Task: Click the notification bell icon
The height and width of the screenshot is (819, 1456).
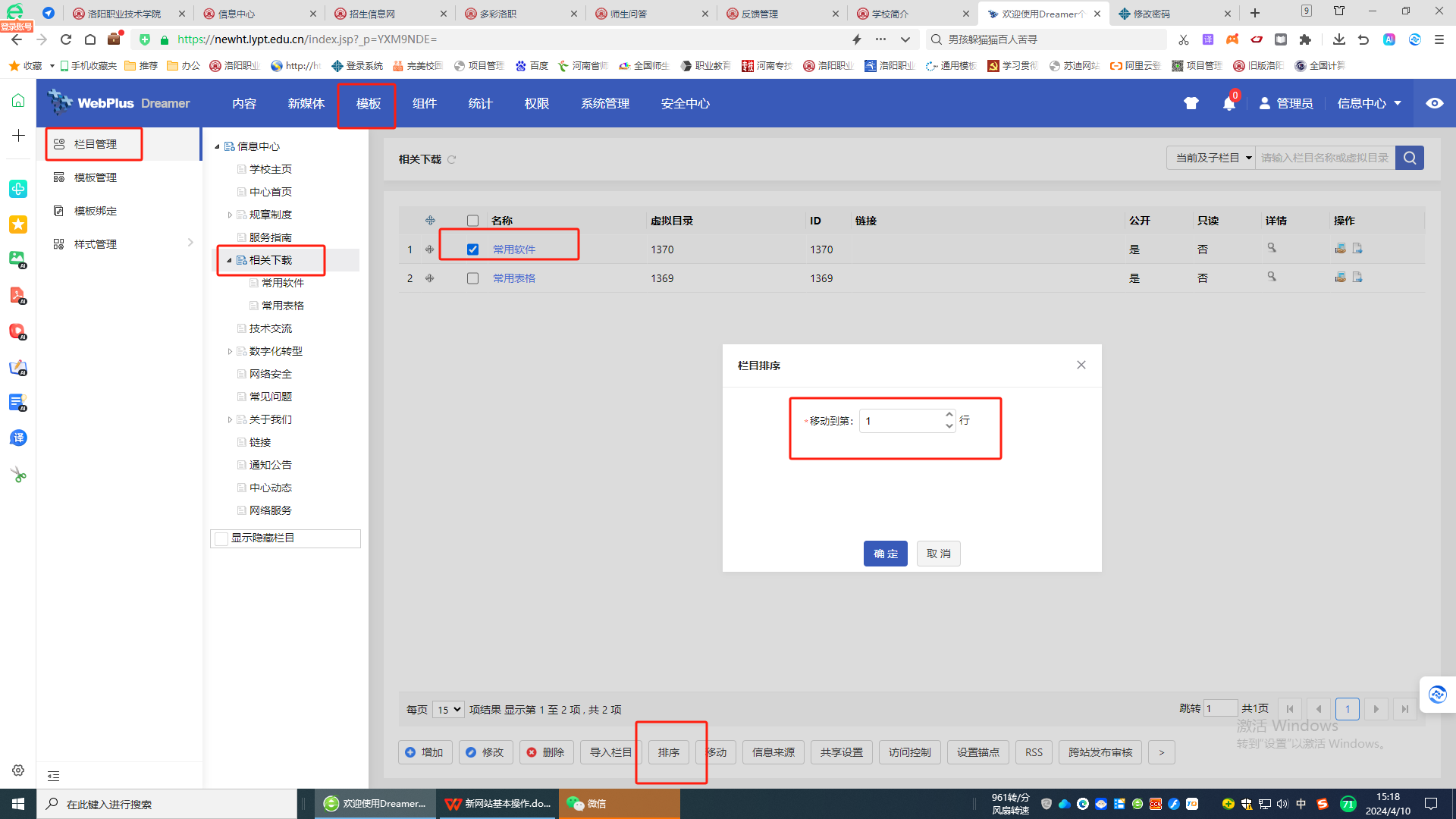Action: point(1228,104)
